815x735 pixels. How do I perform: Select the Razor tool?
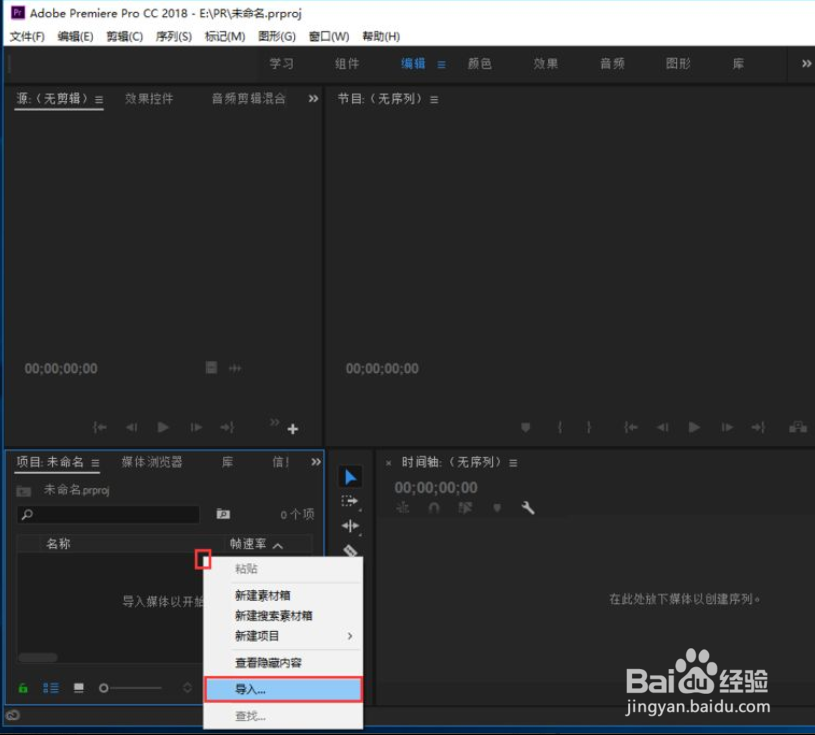pyautogui.click(x=350, y=550)
